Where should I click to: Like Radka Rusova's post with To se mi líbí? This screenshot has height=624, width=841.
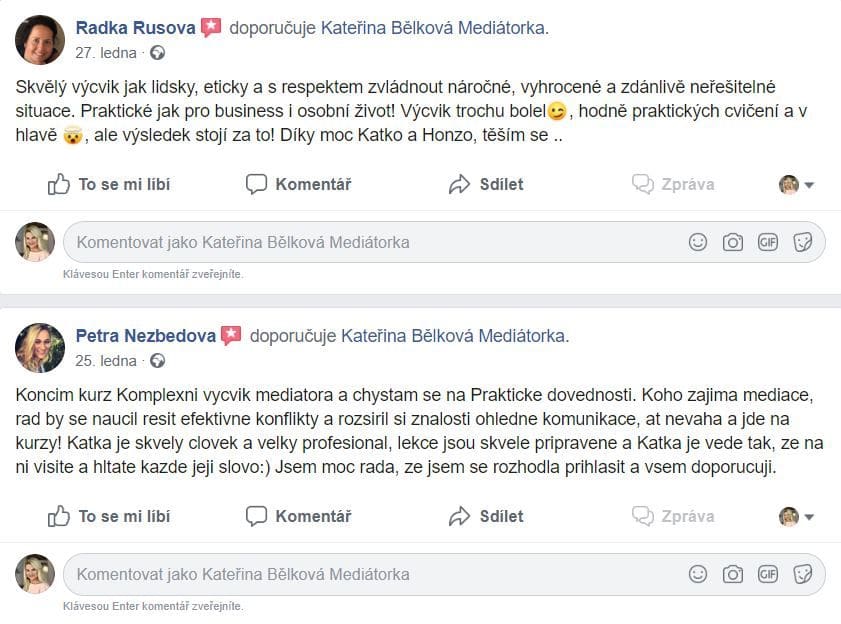(109, 184)
